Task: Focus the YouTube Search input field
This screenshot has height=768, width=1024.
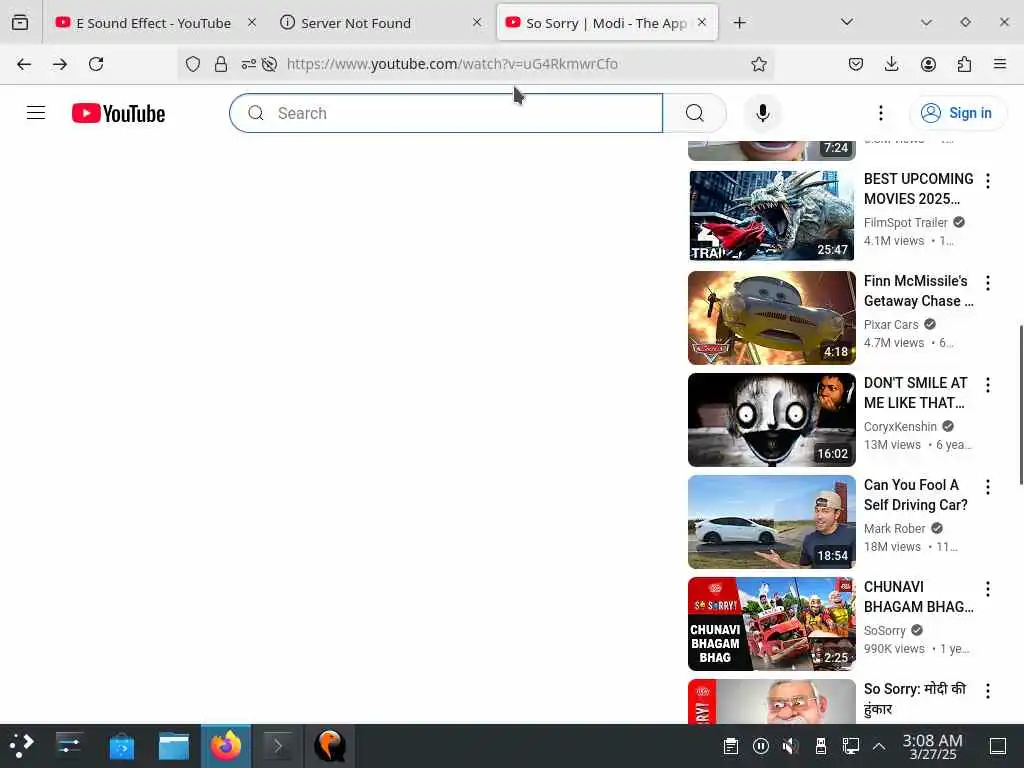Action: click(447, 113)
